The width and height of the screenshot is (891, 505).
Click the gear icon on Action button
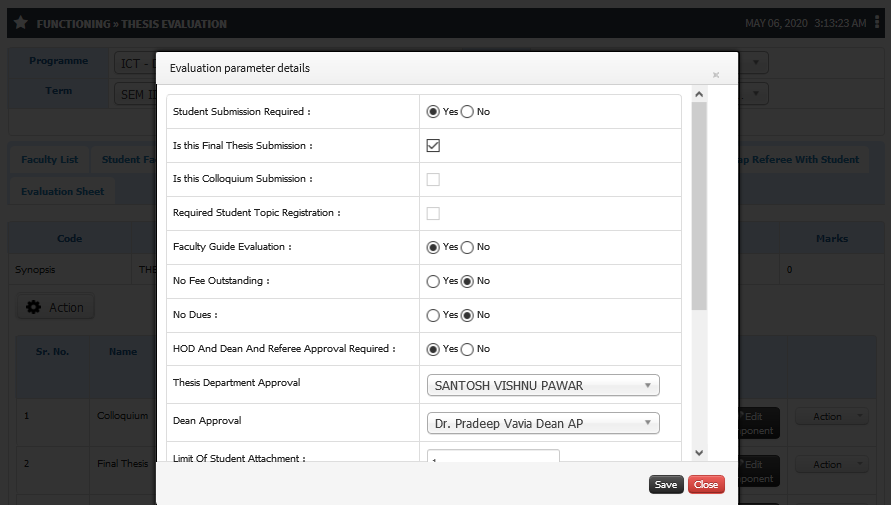pos(34,307)
